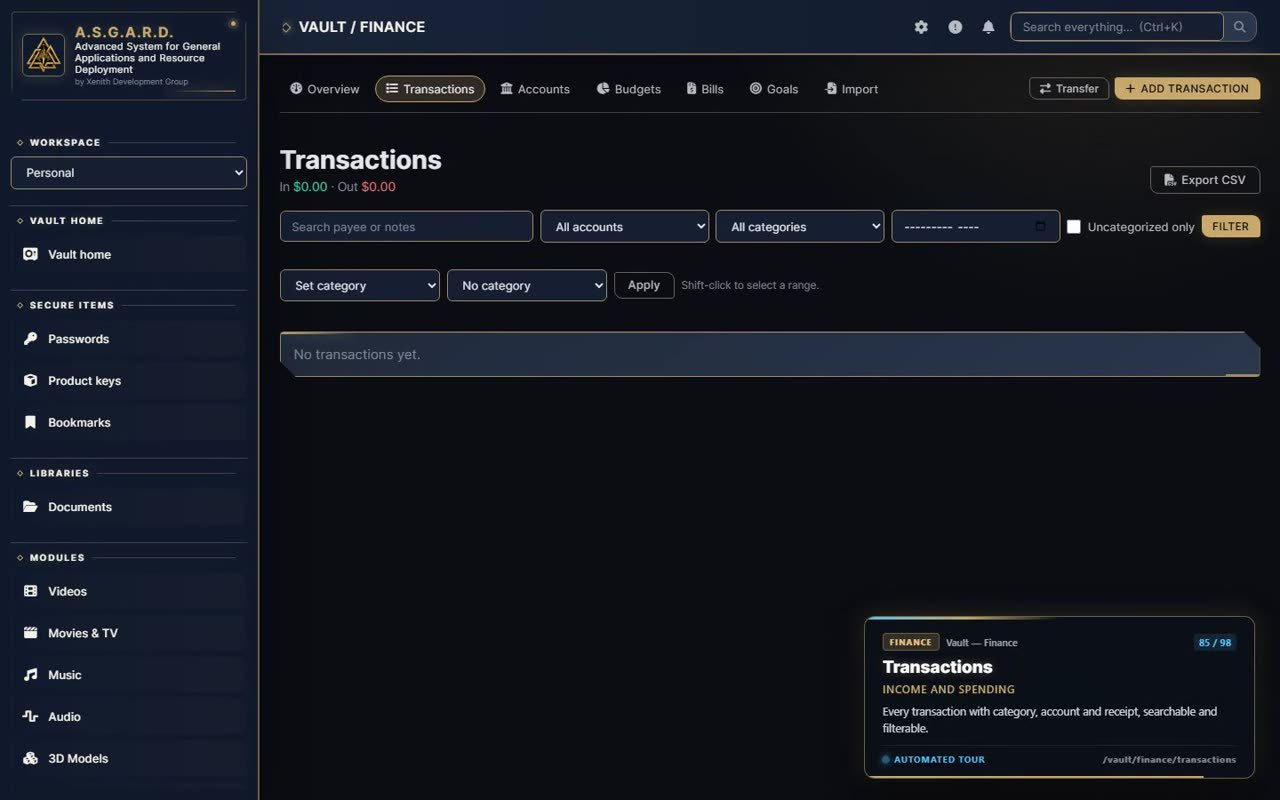The width and height of the screenshot is (1280, 800).
Task: Click the alert info icon in header
Action: click(x=955, y=27)
